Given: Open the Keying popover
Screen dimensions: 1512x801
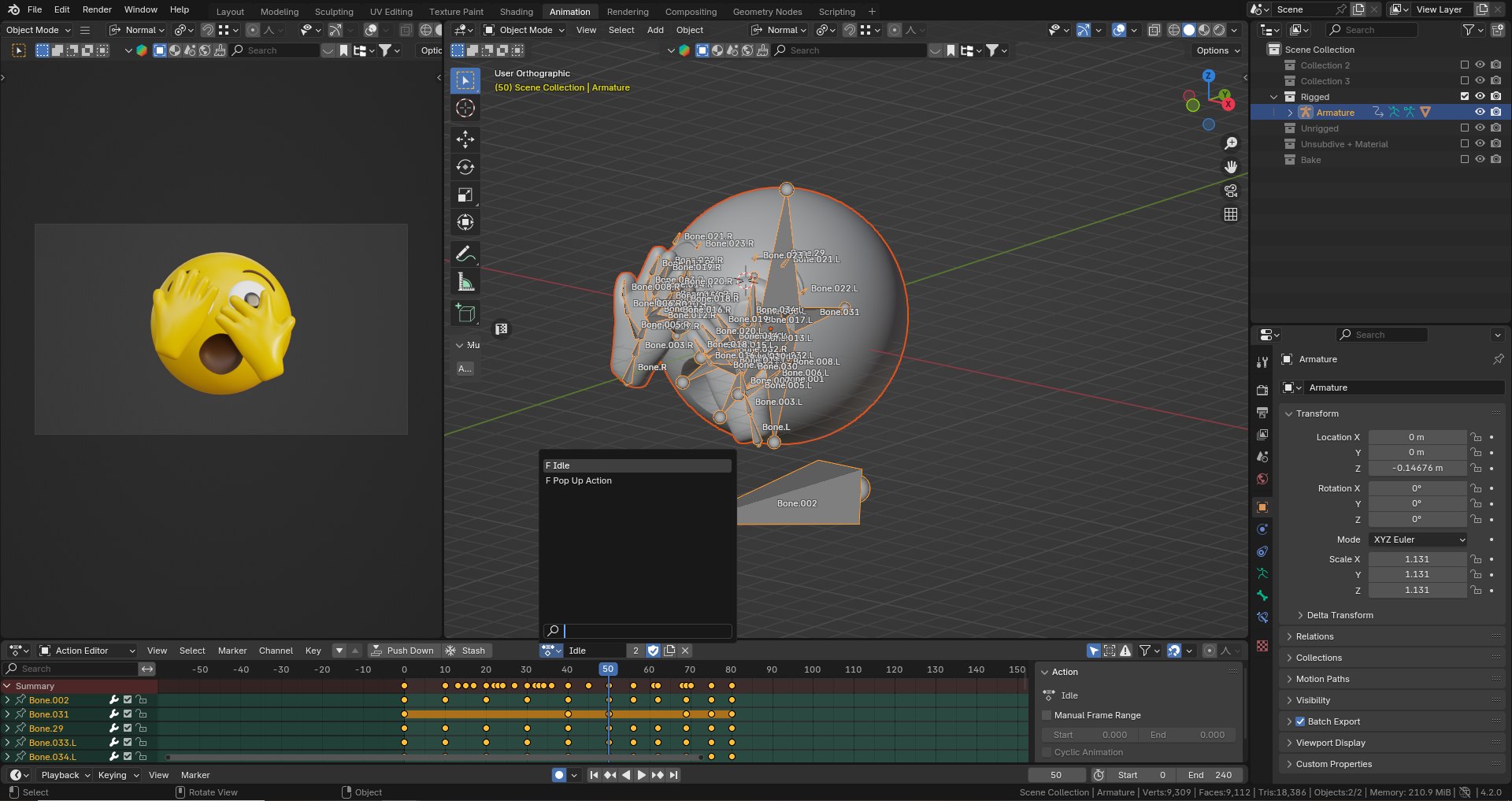Looking at the screenshot, I should coord(117,775).
